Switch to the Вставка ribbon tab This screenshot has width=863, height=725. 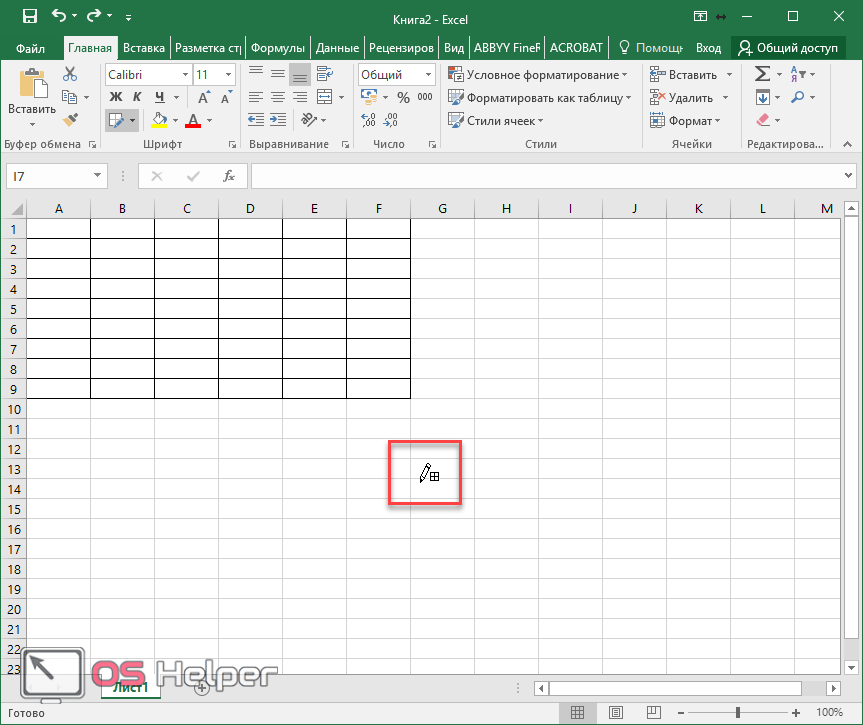[144, 47]
